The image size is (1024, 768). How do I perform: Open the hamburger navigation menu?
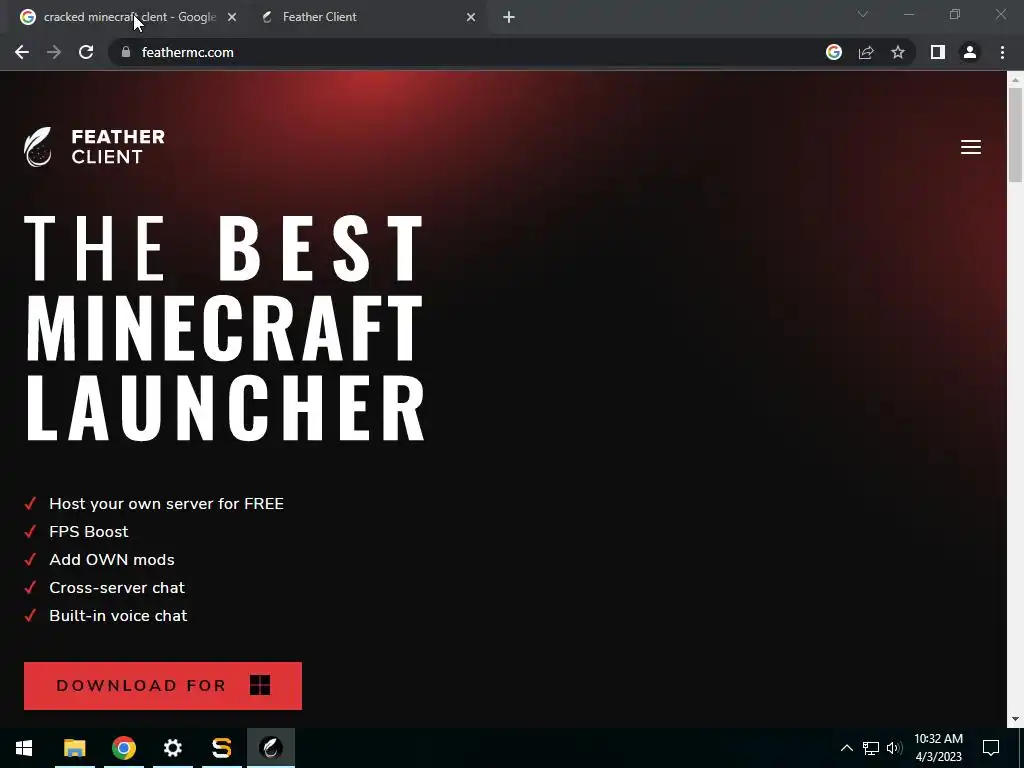(x=970, y=147)
